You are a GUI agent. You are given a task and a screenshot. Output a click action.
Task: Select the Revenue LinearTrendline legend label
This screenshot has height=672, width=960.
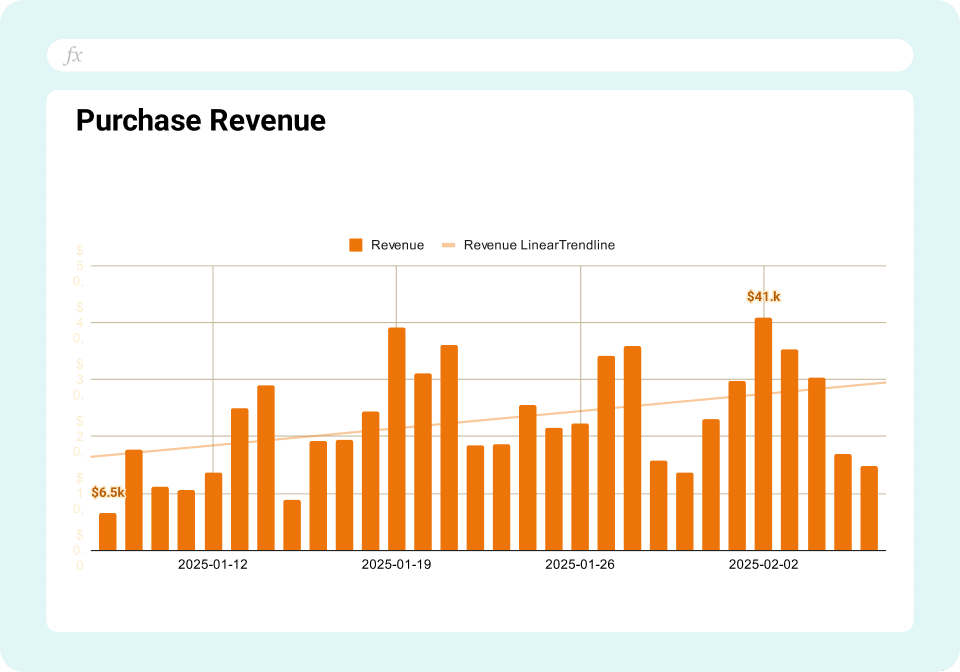tap(539, 245)
